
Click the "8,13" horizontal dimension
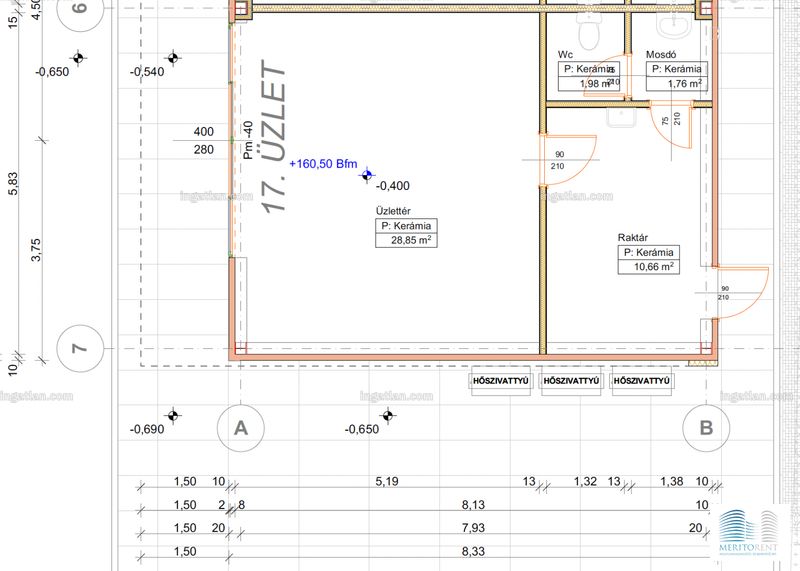click(473, 505)
